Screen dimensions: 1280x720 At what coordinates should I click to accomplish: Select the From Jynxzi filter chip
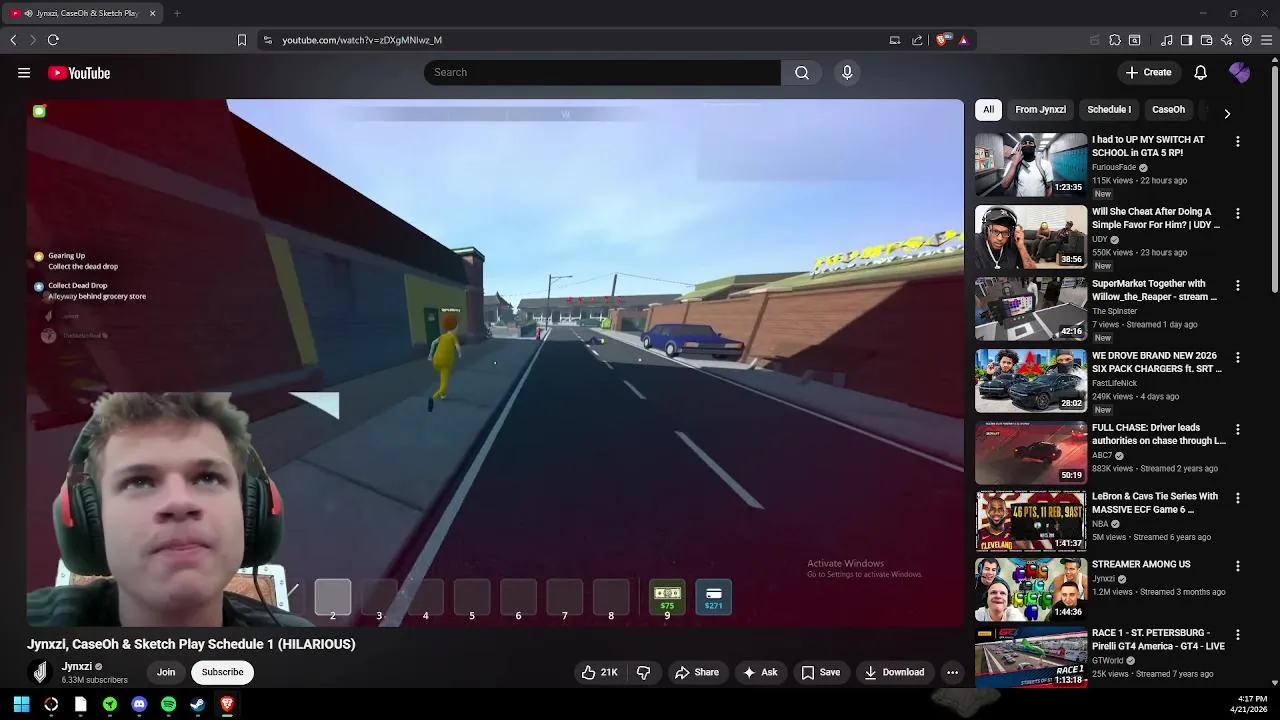1040,110
